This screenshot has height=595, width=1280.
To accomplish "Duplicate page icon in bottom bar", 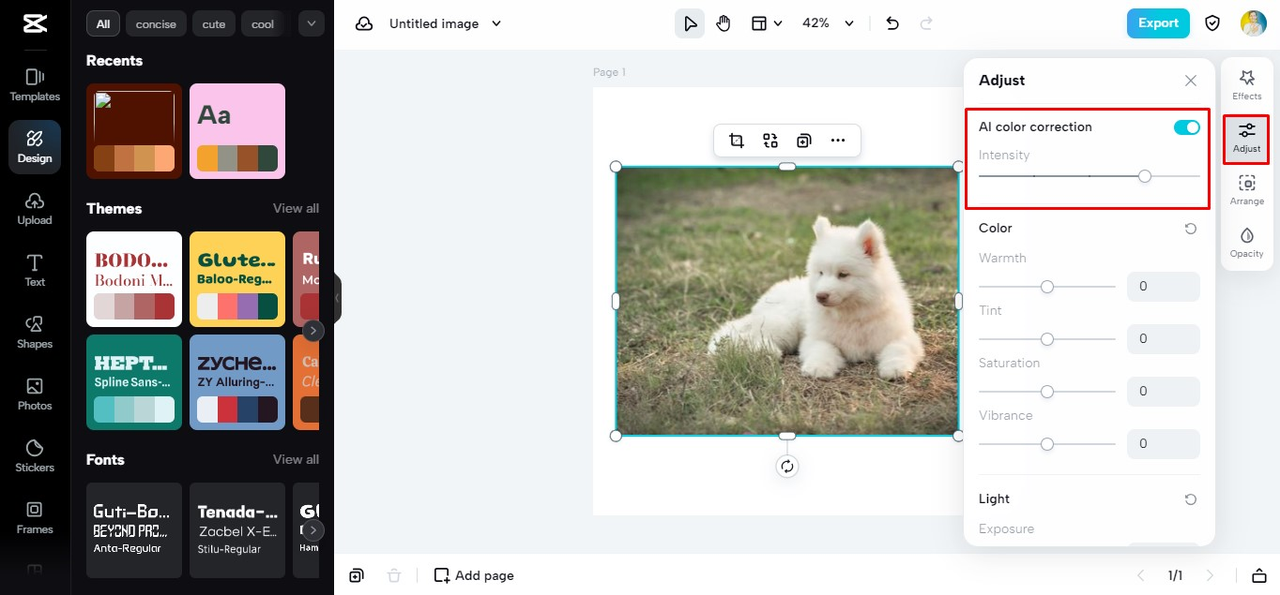I will [x=356, y=575].
